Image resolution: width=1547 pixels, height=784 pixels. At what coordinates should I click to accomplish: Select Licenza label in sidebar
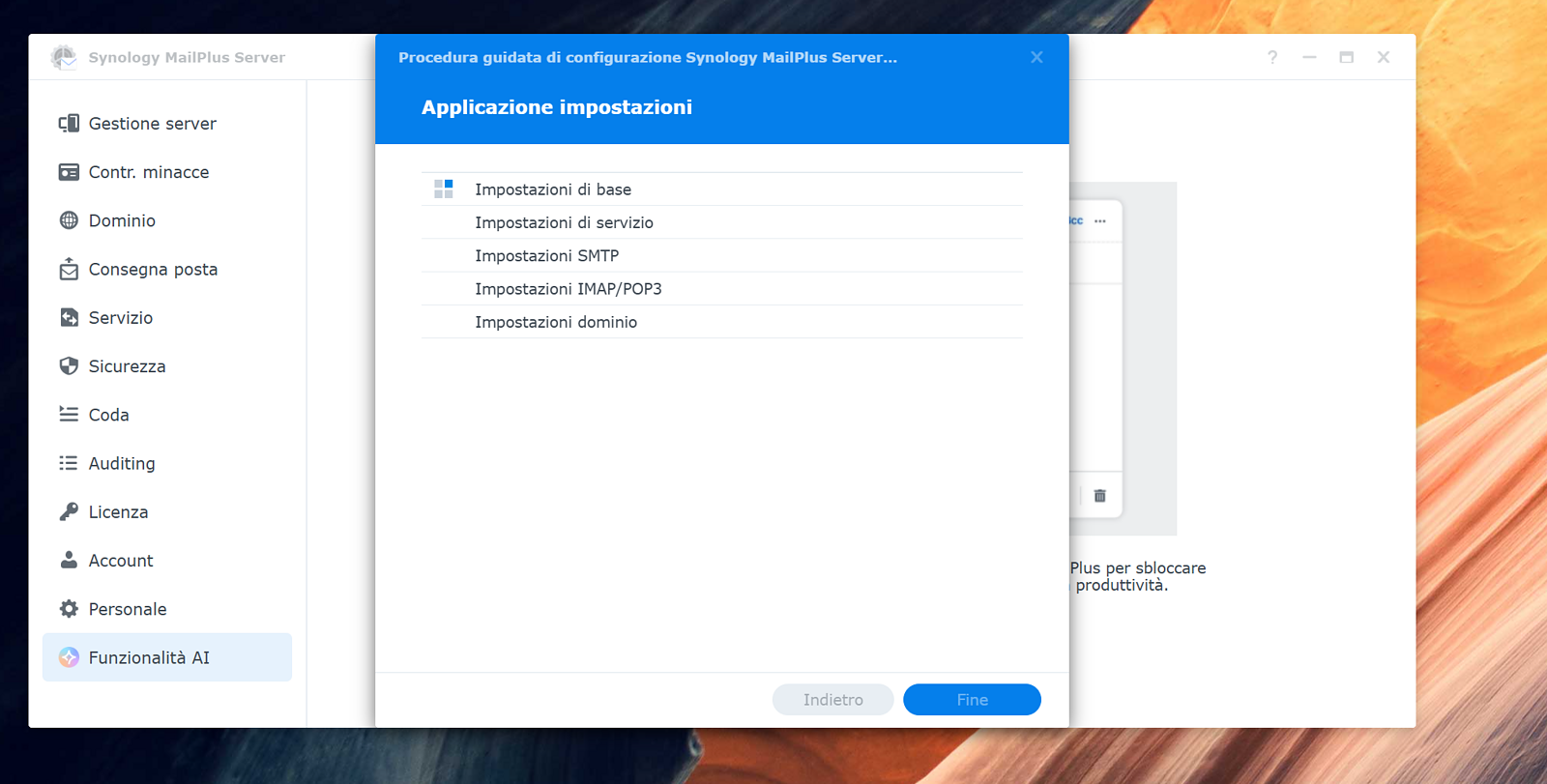coord(119,511)
